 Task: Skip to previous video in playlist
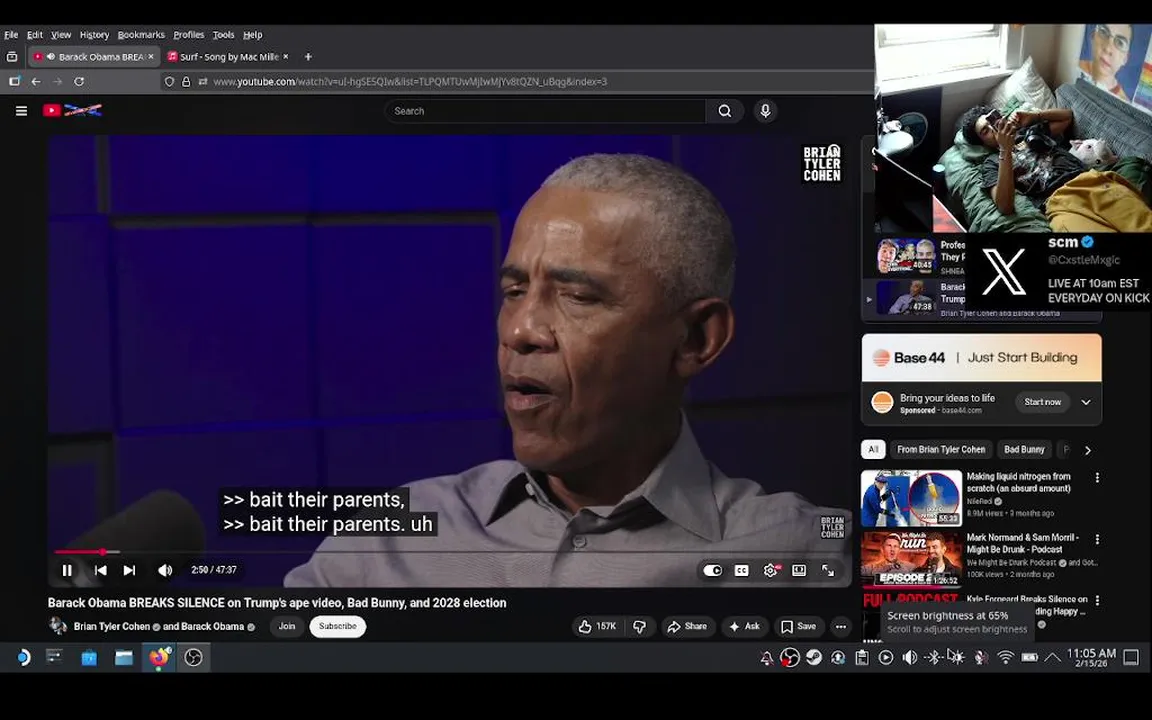(x=101, y=570)
